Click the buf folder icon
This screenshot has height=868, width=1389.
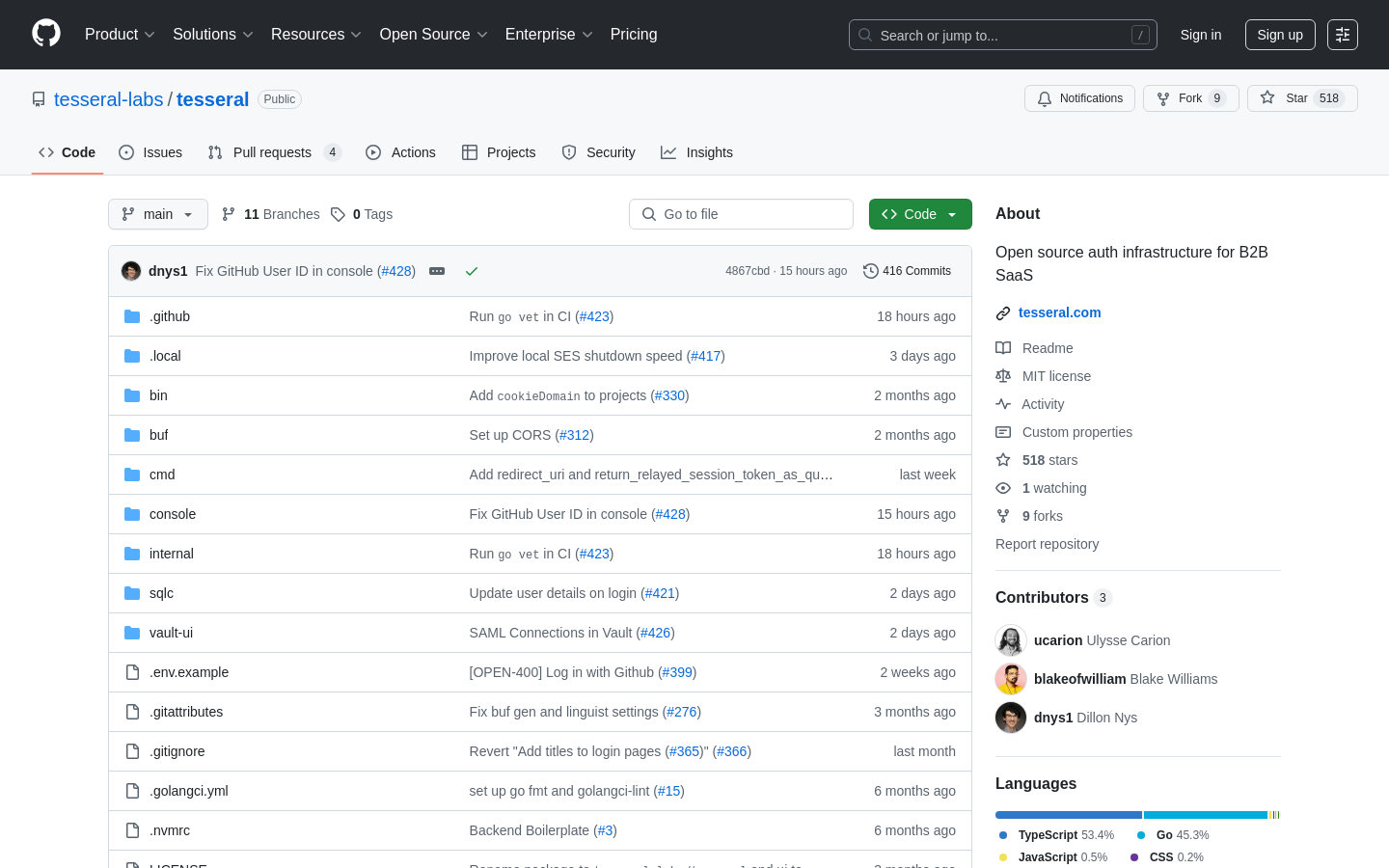[132, 435]
